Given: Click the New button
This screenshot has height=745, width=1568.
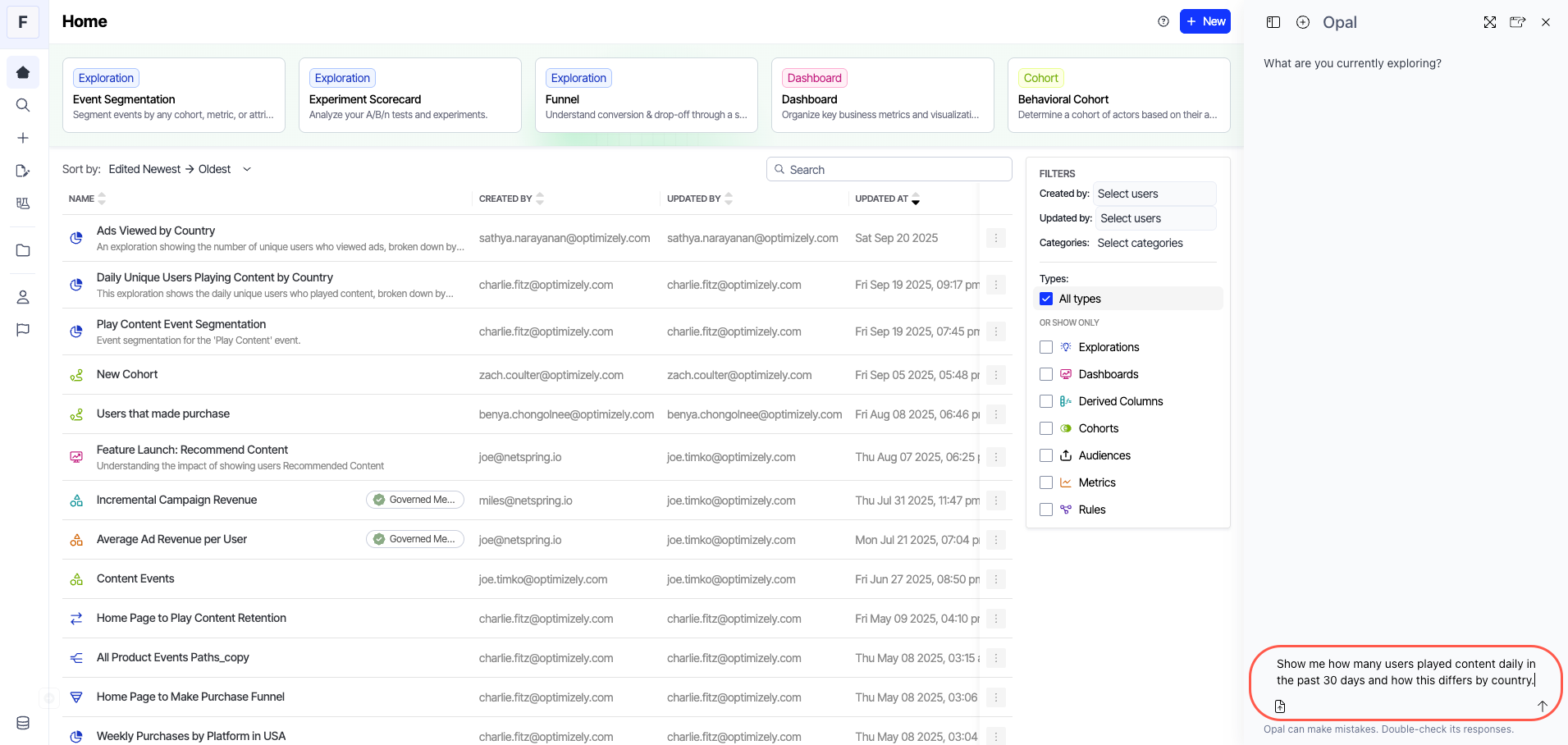Looking at the screenshot, I should pyautogui.click(x=1205, y=21).
